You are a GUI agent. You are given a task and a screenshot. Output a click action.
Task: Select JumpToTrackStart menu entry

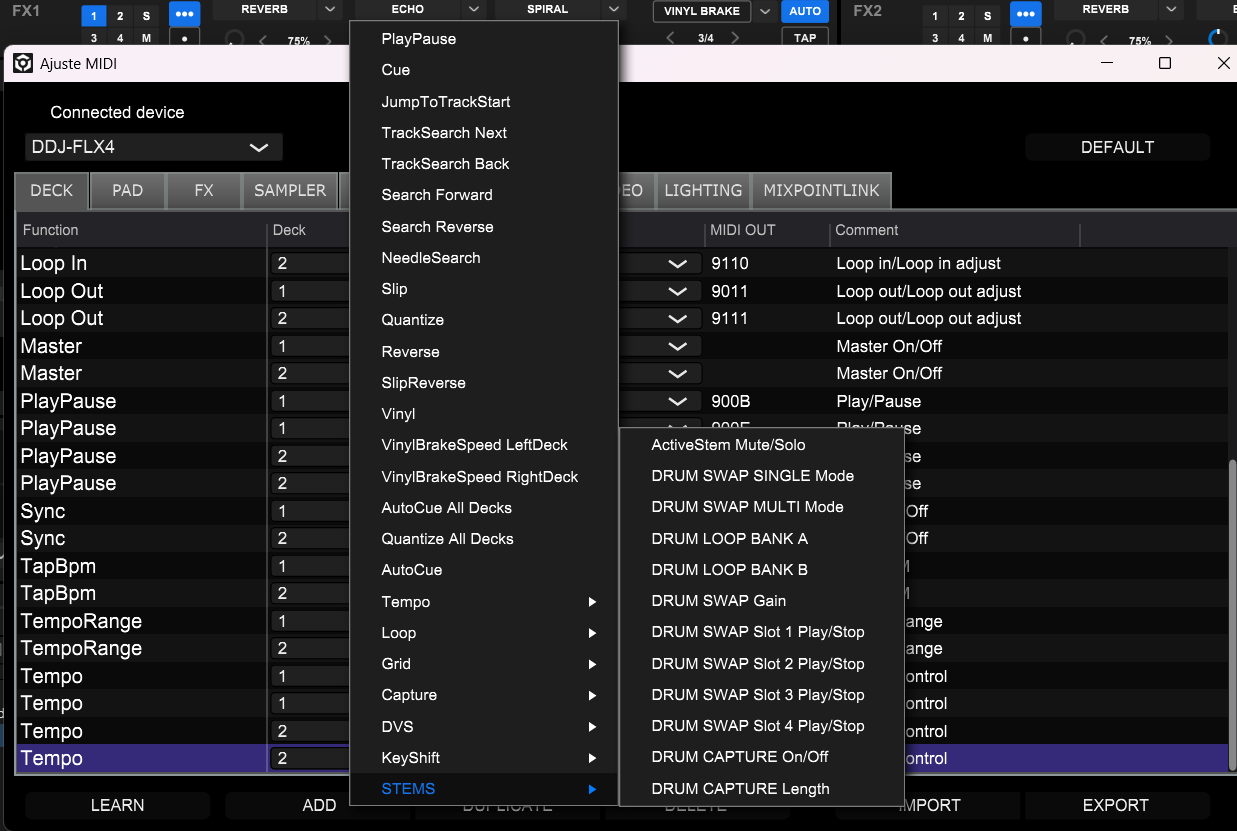coord(483,102)
